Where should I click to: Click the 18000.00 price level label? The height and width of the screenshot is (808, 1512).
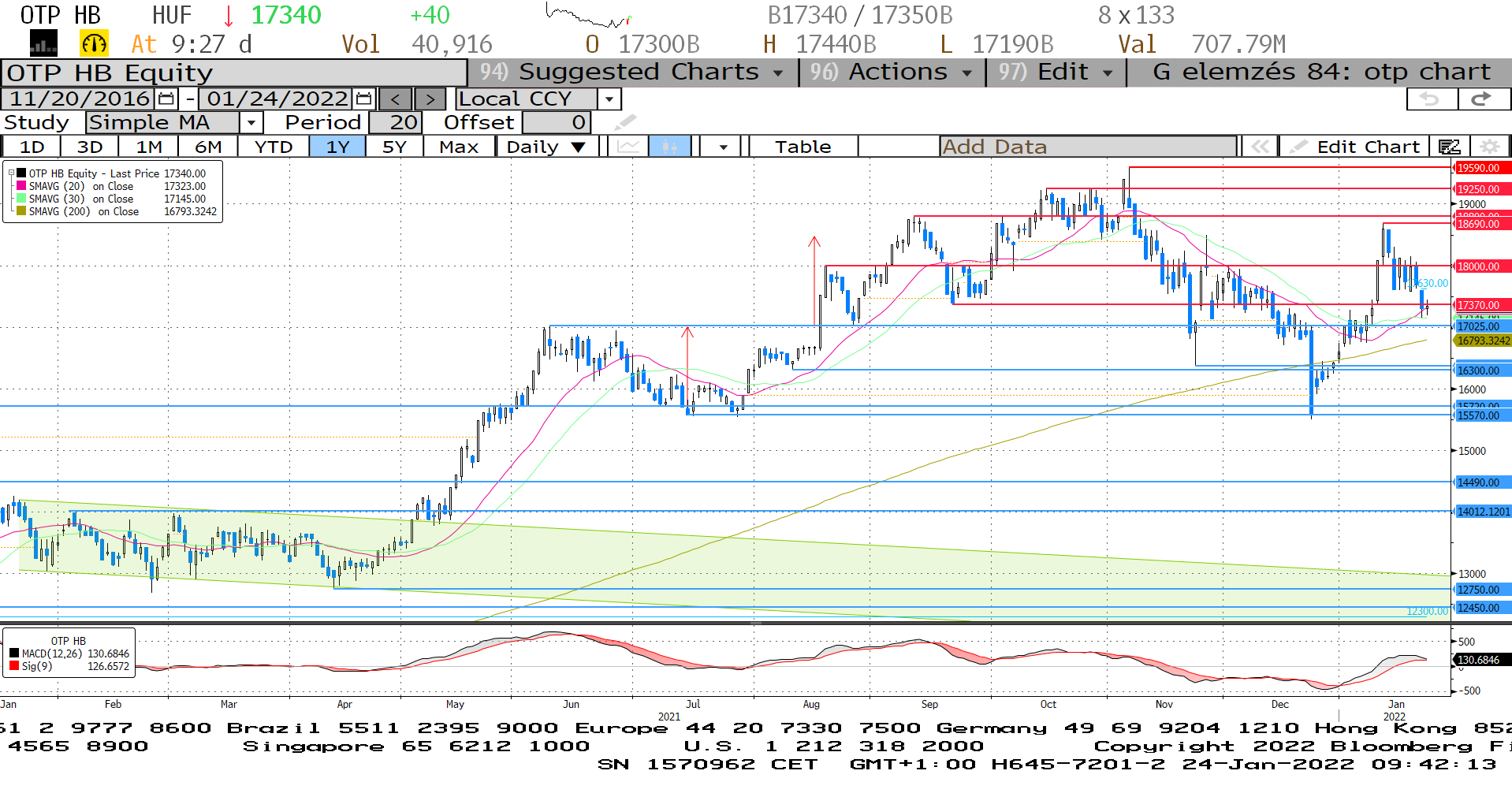1481,266
